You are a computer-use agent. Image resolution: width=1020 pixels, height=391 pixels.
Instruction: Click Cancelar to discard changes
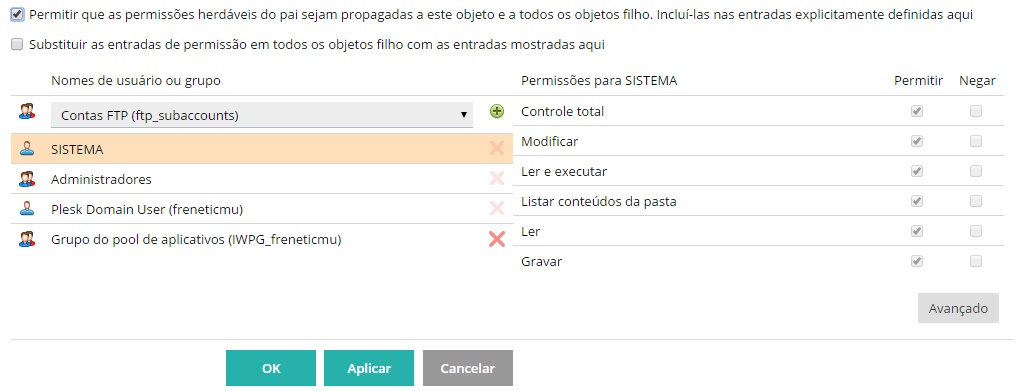468,368
